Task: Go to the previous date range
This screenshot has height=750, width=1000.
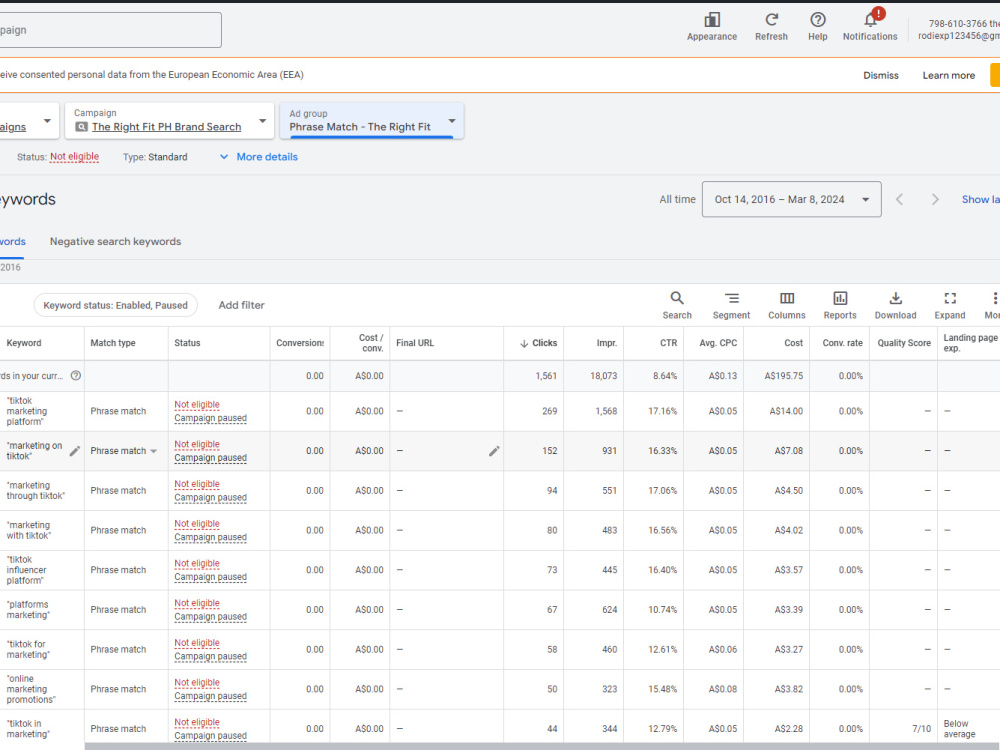Action: point(900,200)
